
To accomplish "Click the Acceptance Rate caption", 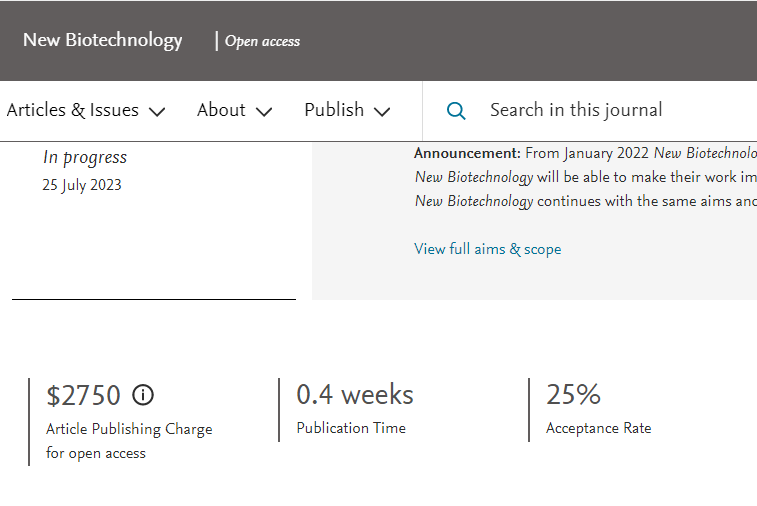I will click(x=598, y=428).
